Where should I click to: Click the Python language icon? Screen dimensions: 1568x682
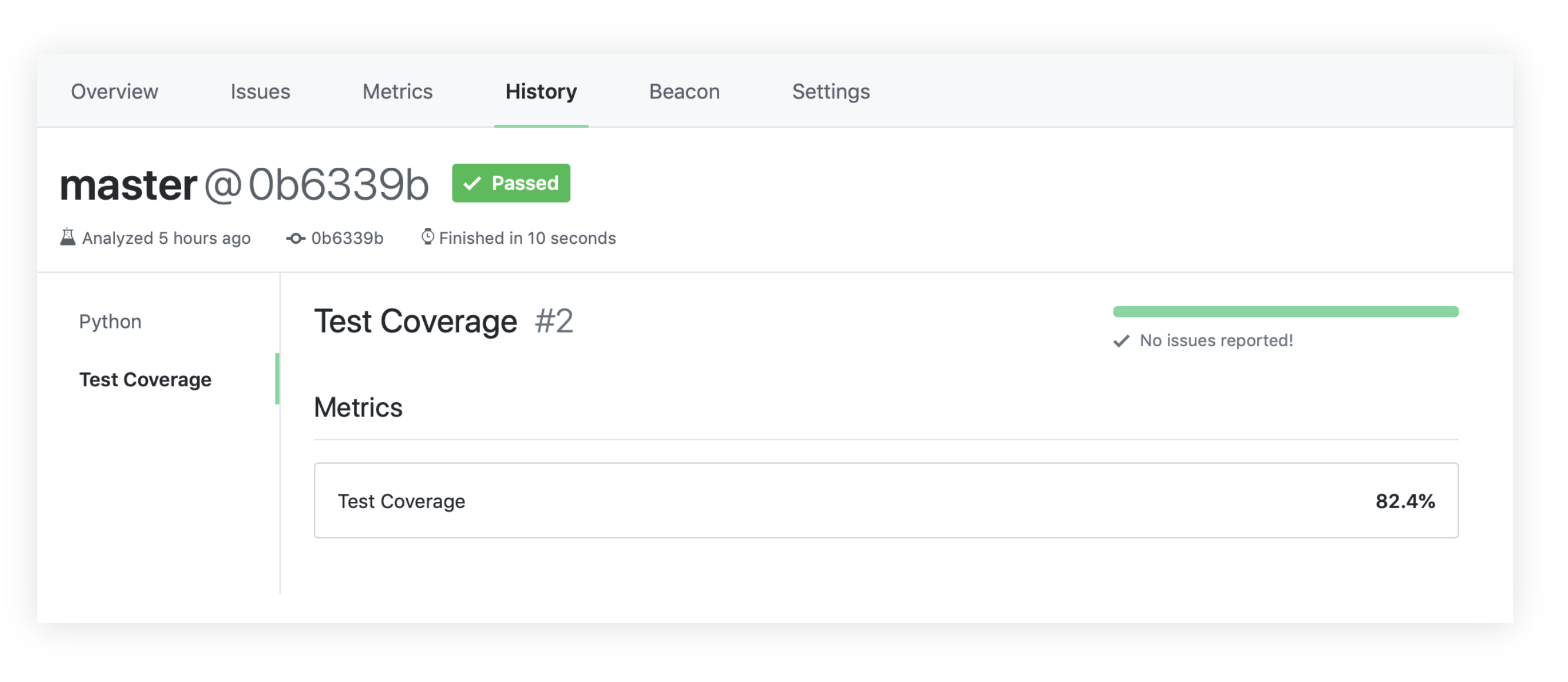tap(110, 322)
